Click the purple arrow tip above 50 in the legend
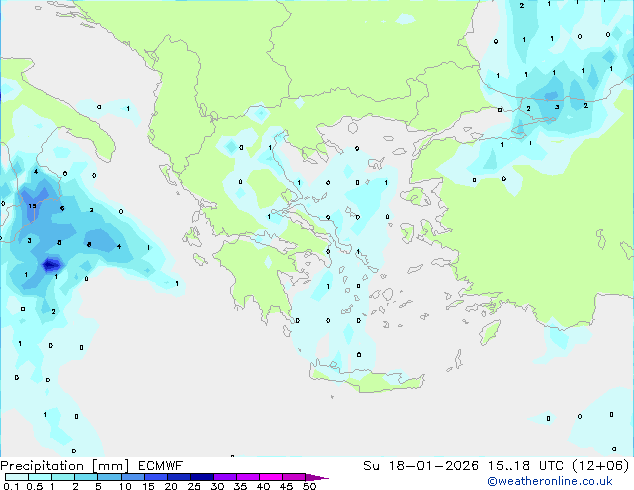 click(317, 478)
